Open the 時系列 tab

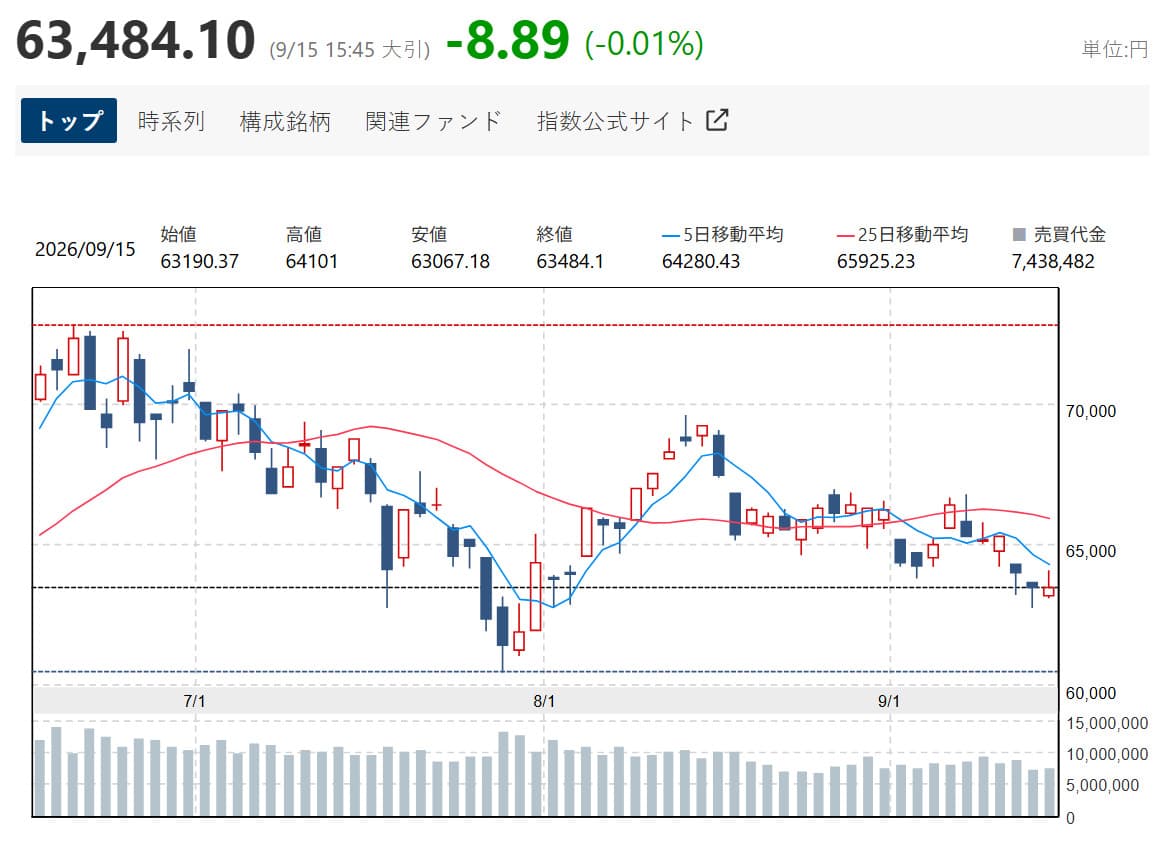(x=171, y=121)
